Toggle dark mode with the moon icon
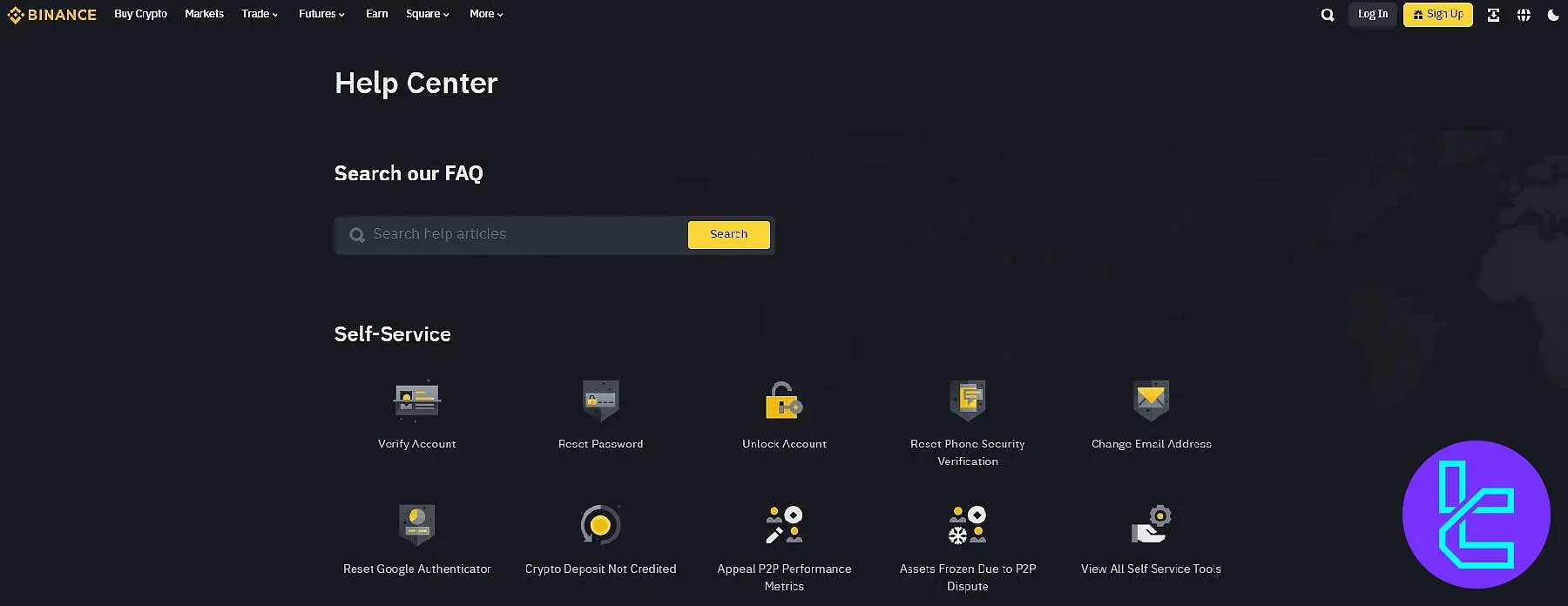The image size is (1568, 606). [x=1552, y=15]
